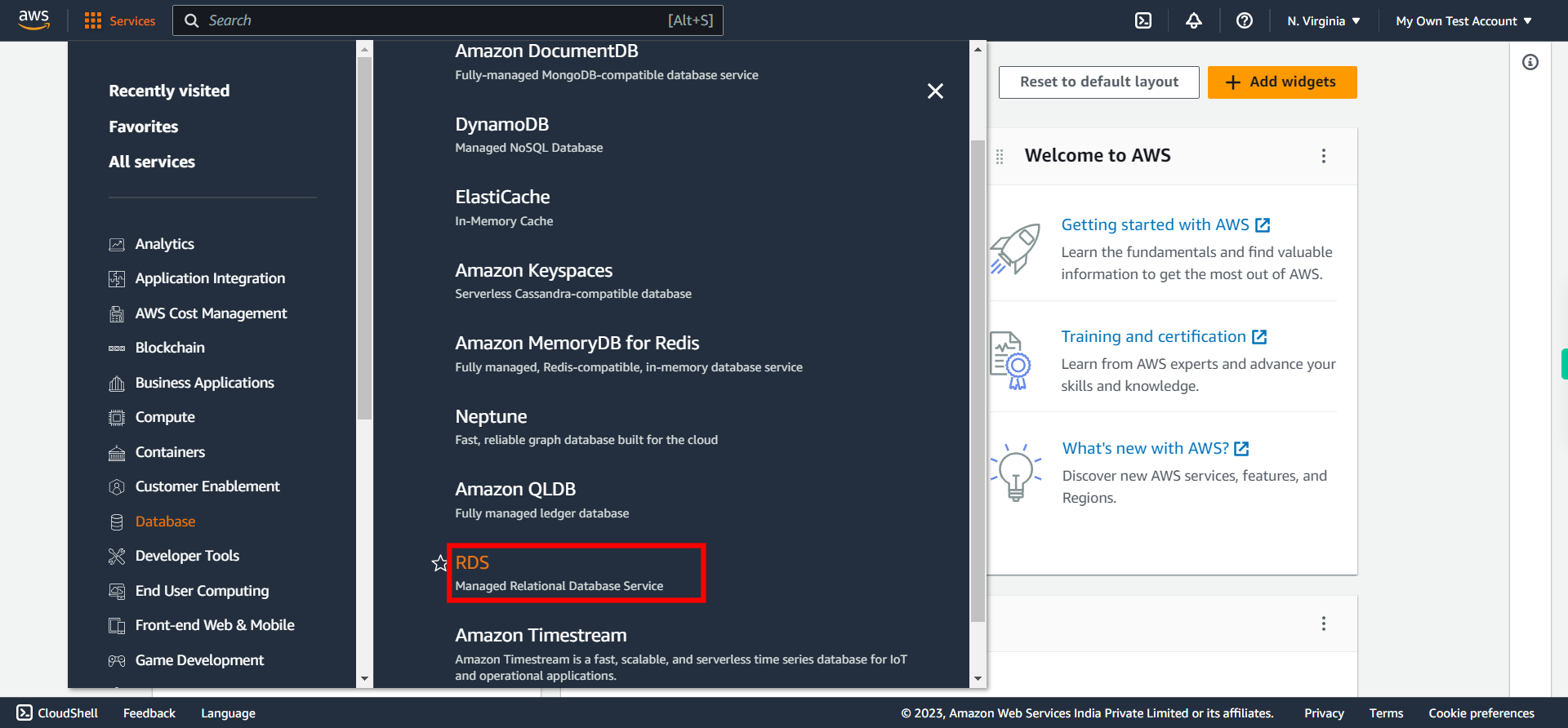
Task: Click the services list scroll-up arrow
Action: point(978,50)
